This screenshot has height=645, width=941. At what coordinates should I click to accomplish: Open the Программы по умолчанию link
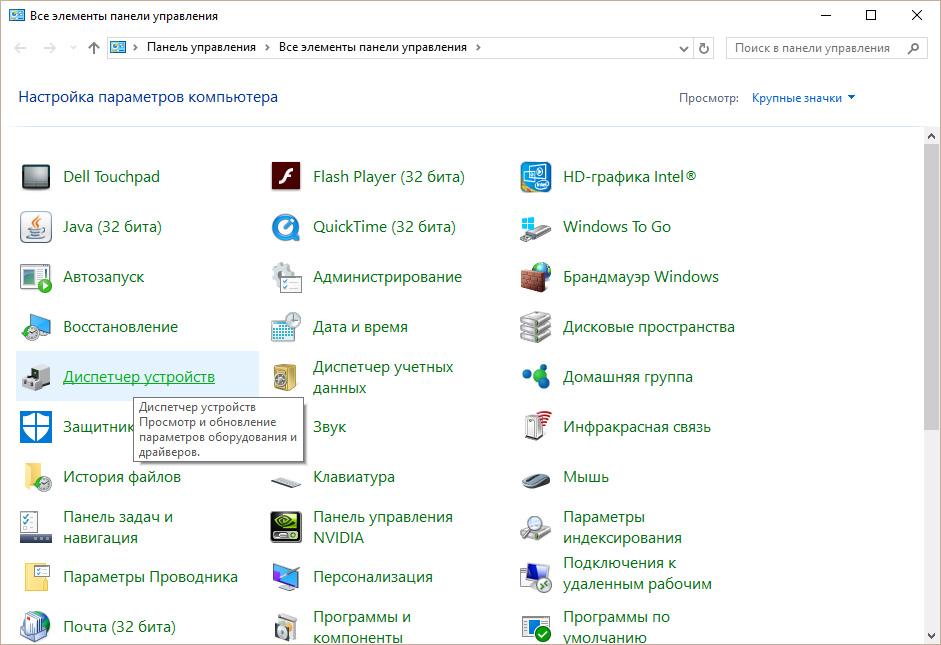(616, 626)
